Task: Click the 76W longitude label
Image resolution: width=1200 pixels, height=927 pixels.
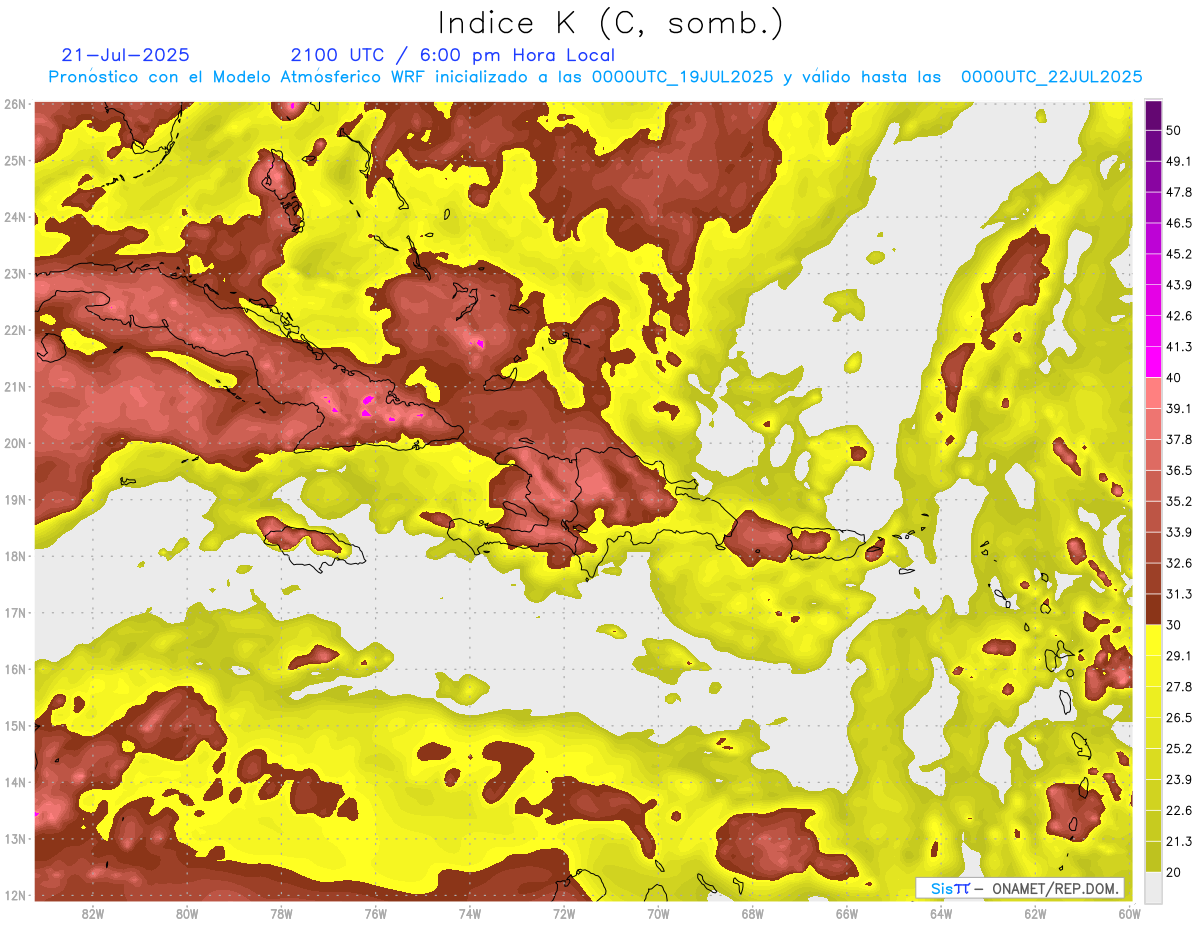Action: tap(375, 914)
